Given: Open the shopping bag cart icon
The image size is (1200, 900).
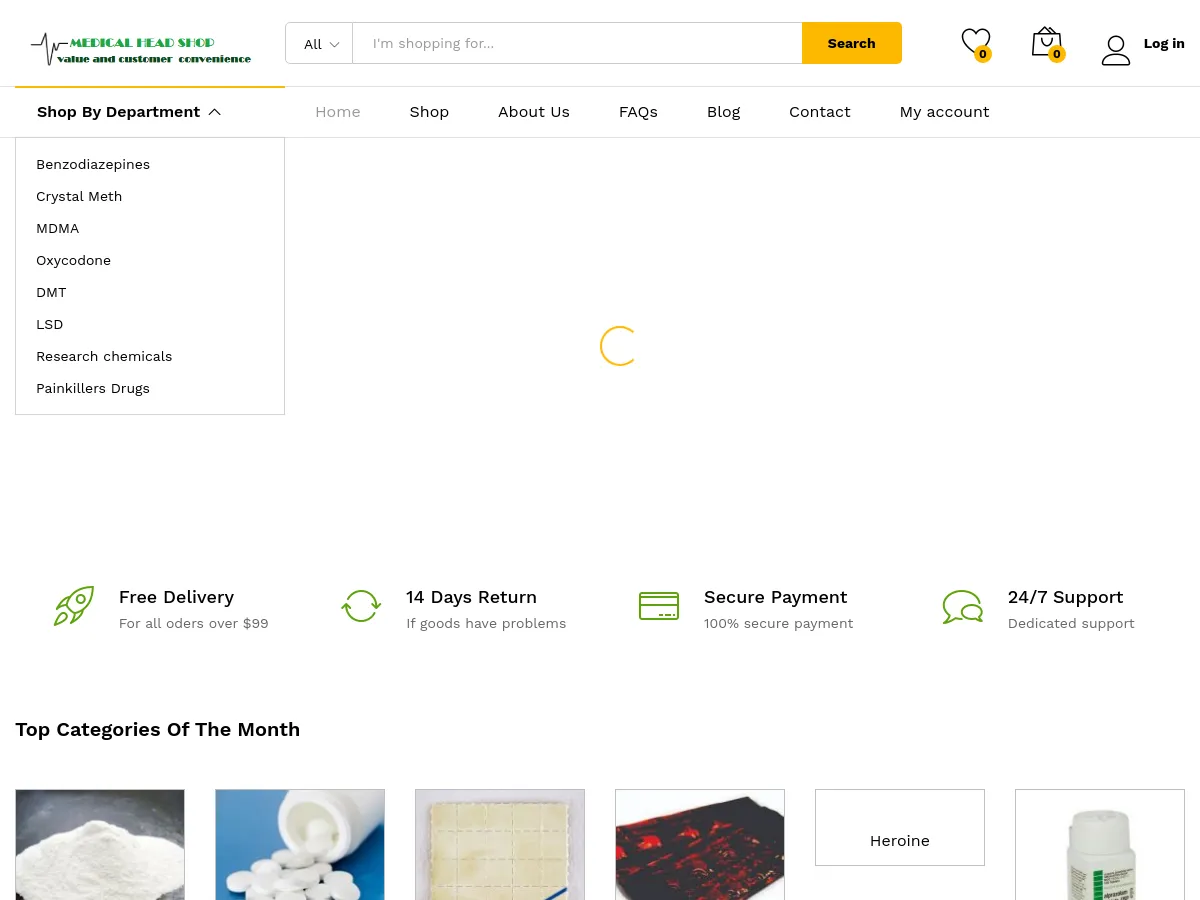Looking at the screenshot, I should [1046, 42].
